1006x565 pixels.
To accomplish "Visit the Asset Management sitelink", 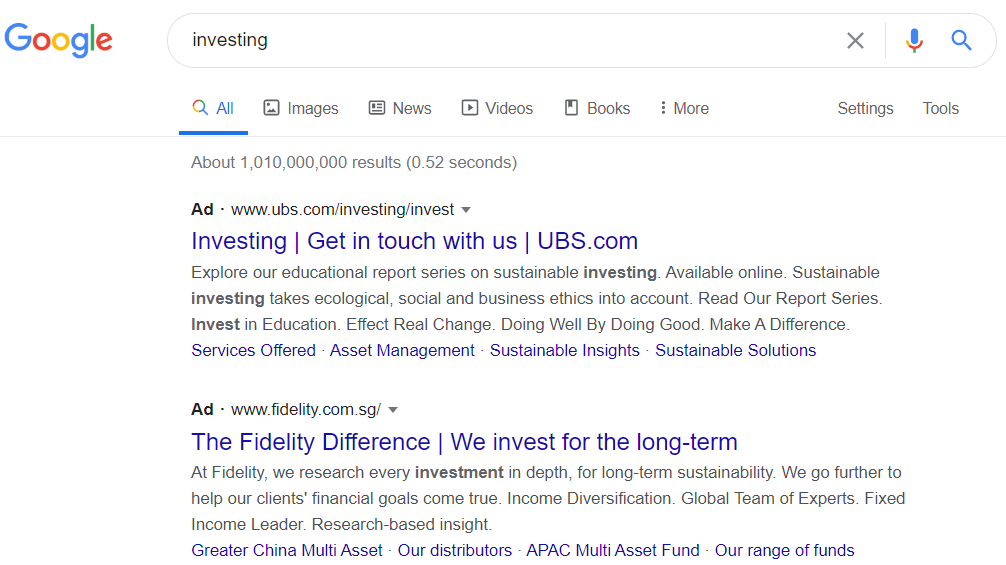I will [x=402, y=350].
